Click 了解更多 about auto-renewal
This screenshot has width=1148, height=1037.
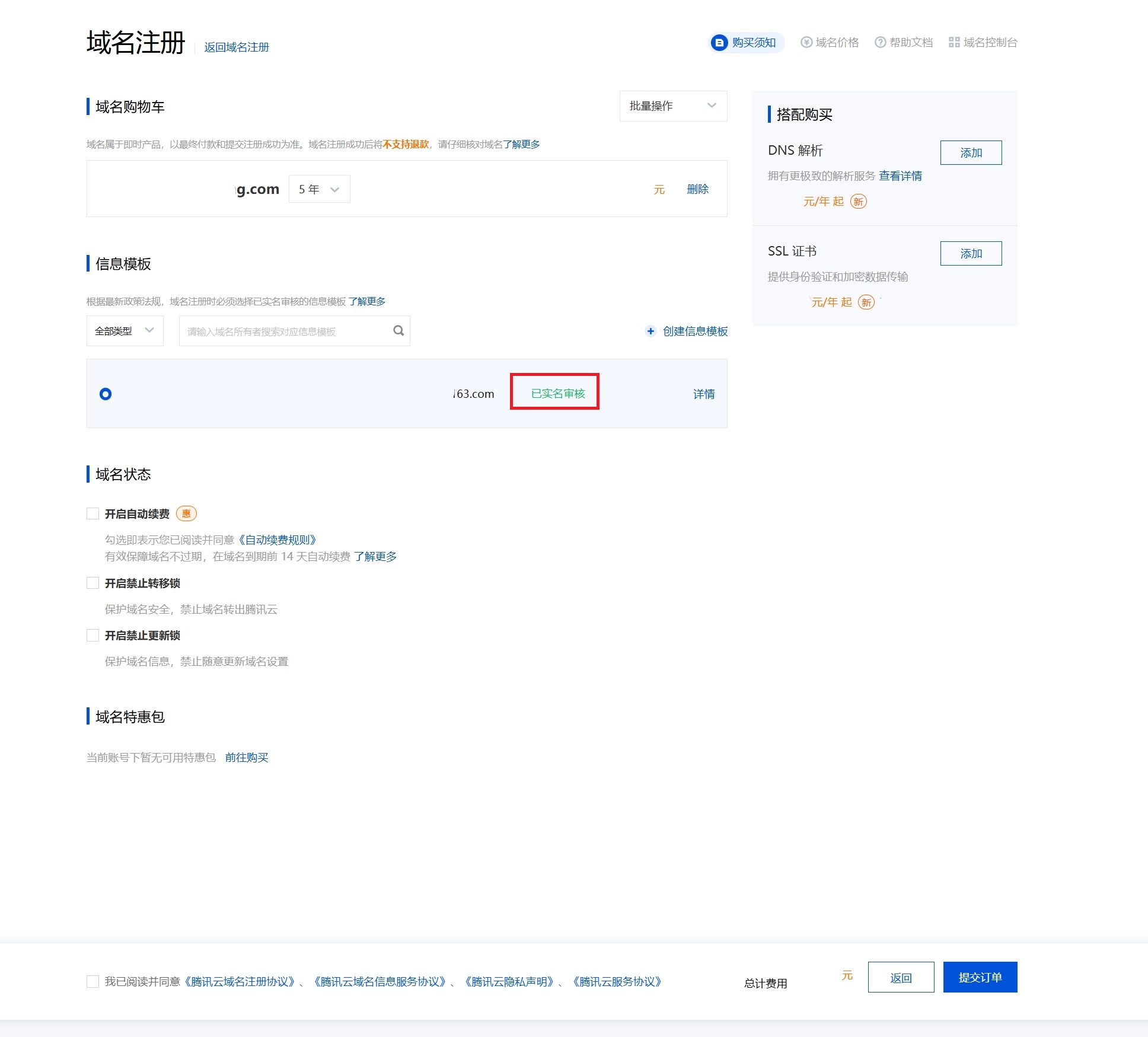click(x=375, y=556)
